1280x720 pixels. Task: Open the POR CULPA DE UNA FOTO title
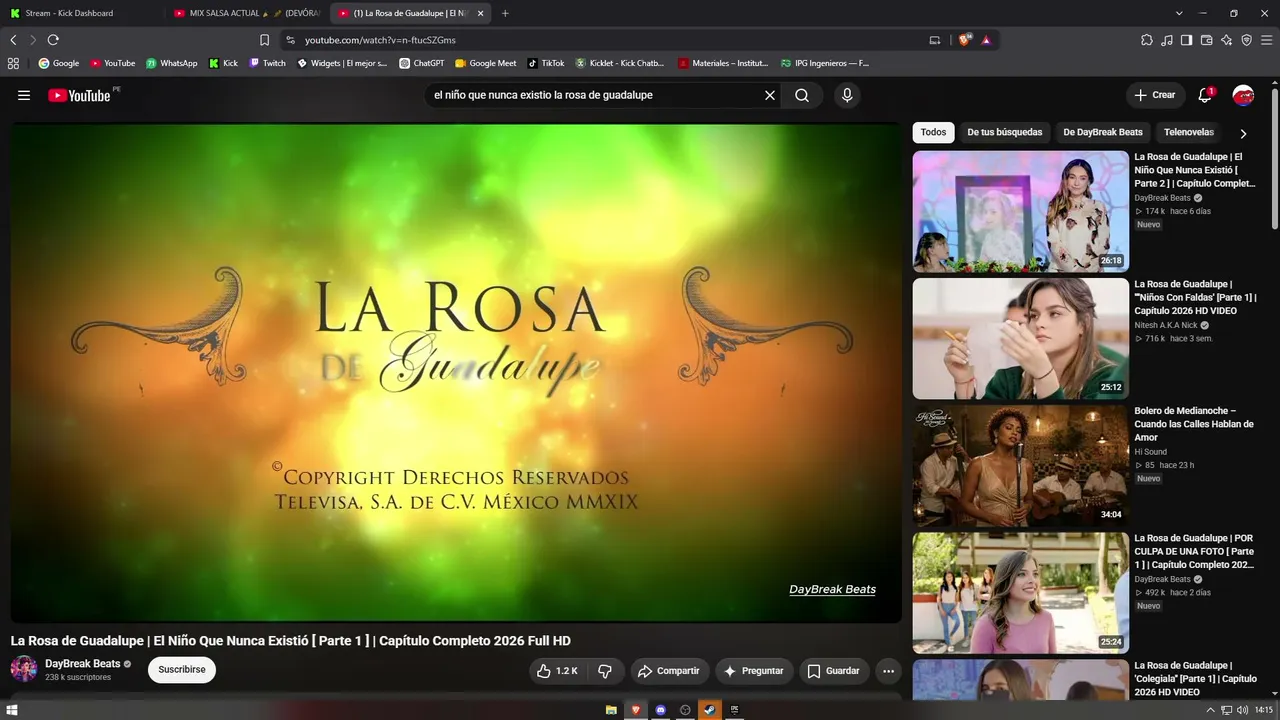coord(1194,551)
